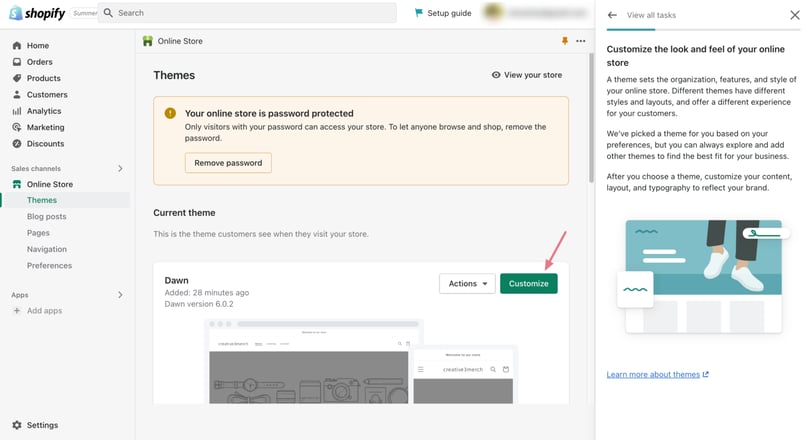812x440 pixels.
Task: Click the 'Dawn version 6.0.2' text
Action: click(199, 304)
